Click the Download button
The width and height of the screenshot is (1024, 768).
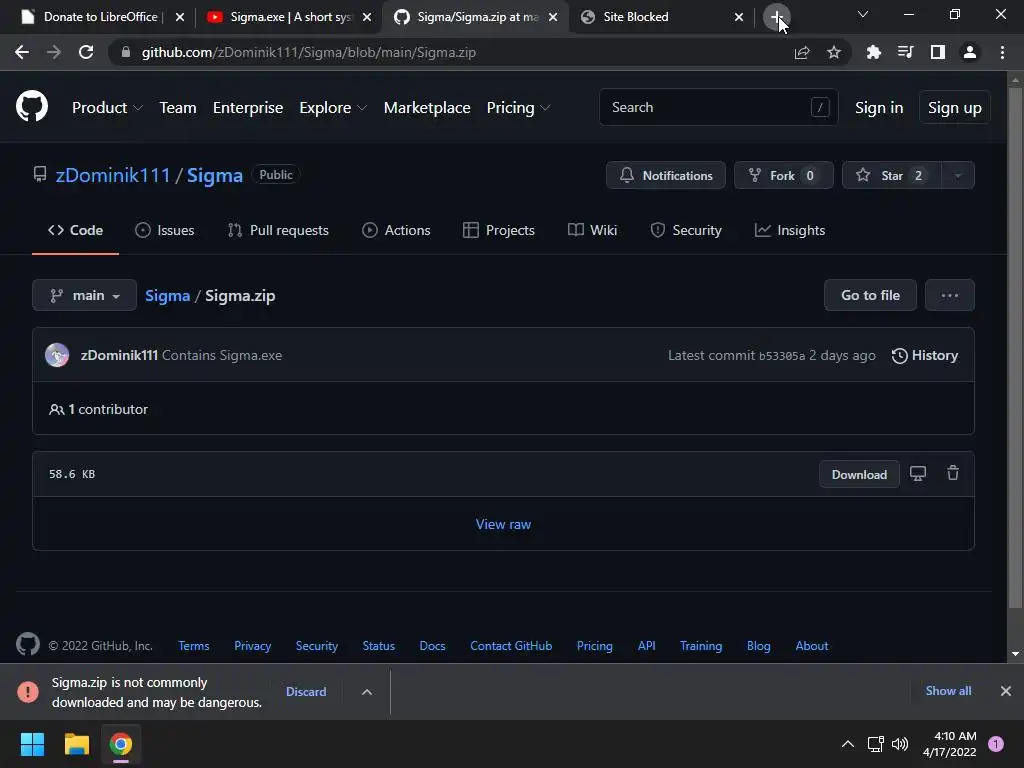pos(859,474)
